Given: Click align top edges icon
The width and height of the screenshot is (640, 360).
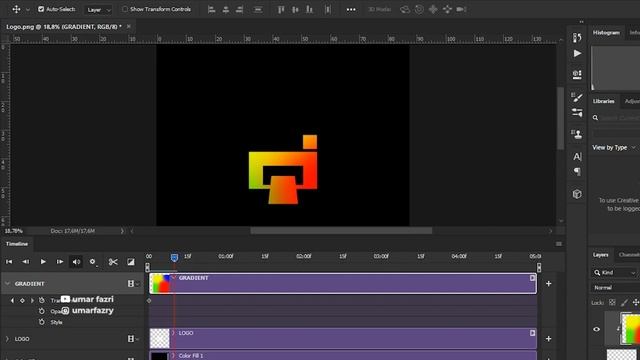Looking at the screenshot, I should (281, 9).
